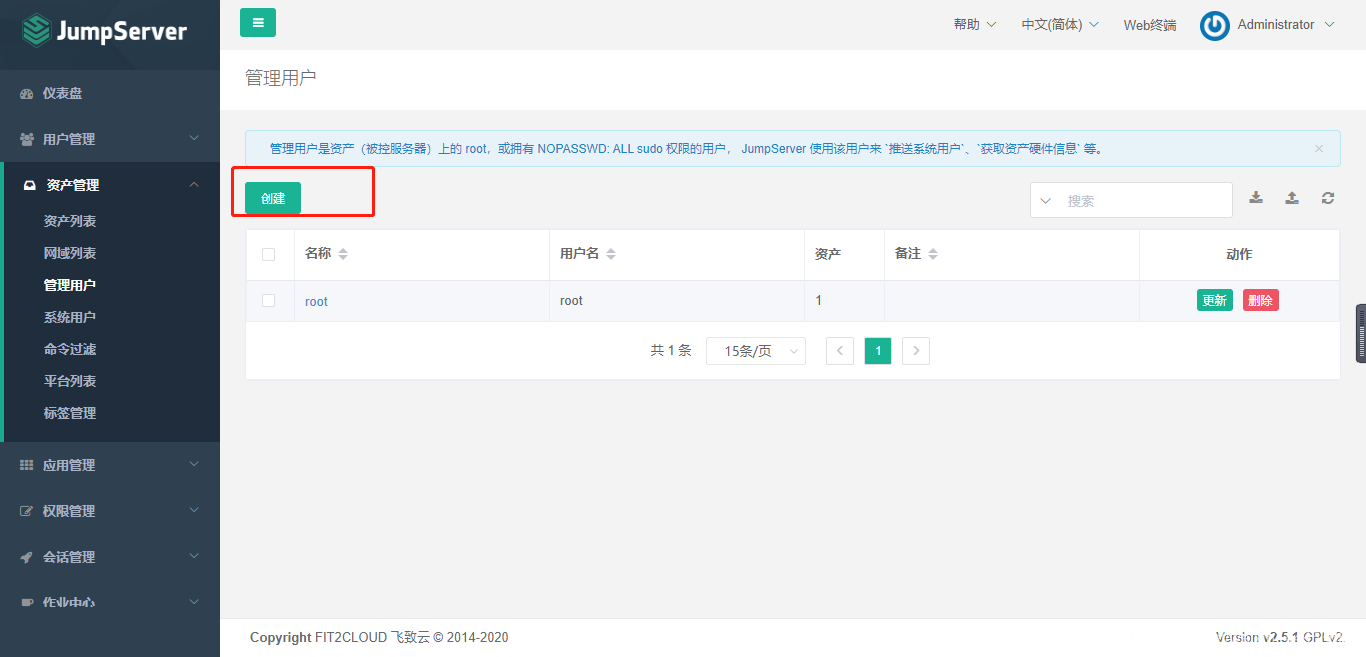Viewport: 1366px width, 657px height.
Task: Open 标签管理 submenu item
Action: [70, 413]
